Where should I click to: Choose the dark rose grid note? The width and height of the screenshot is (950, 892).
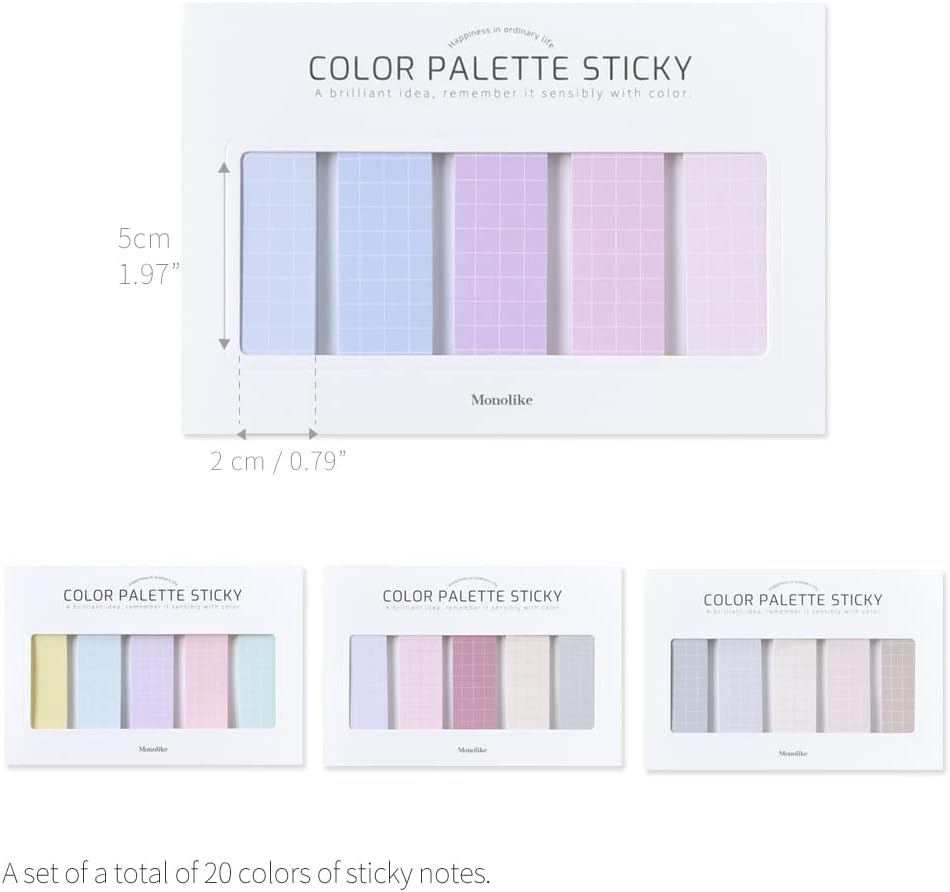point(471,681)
